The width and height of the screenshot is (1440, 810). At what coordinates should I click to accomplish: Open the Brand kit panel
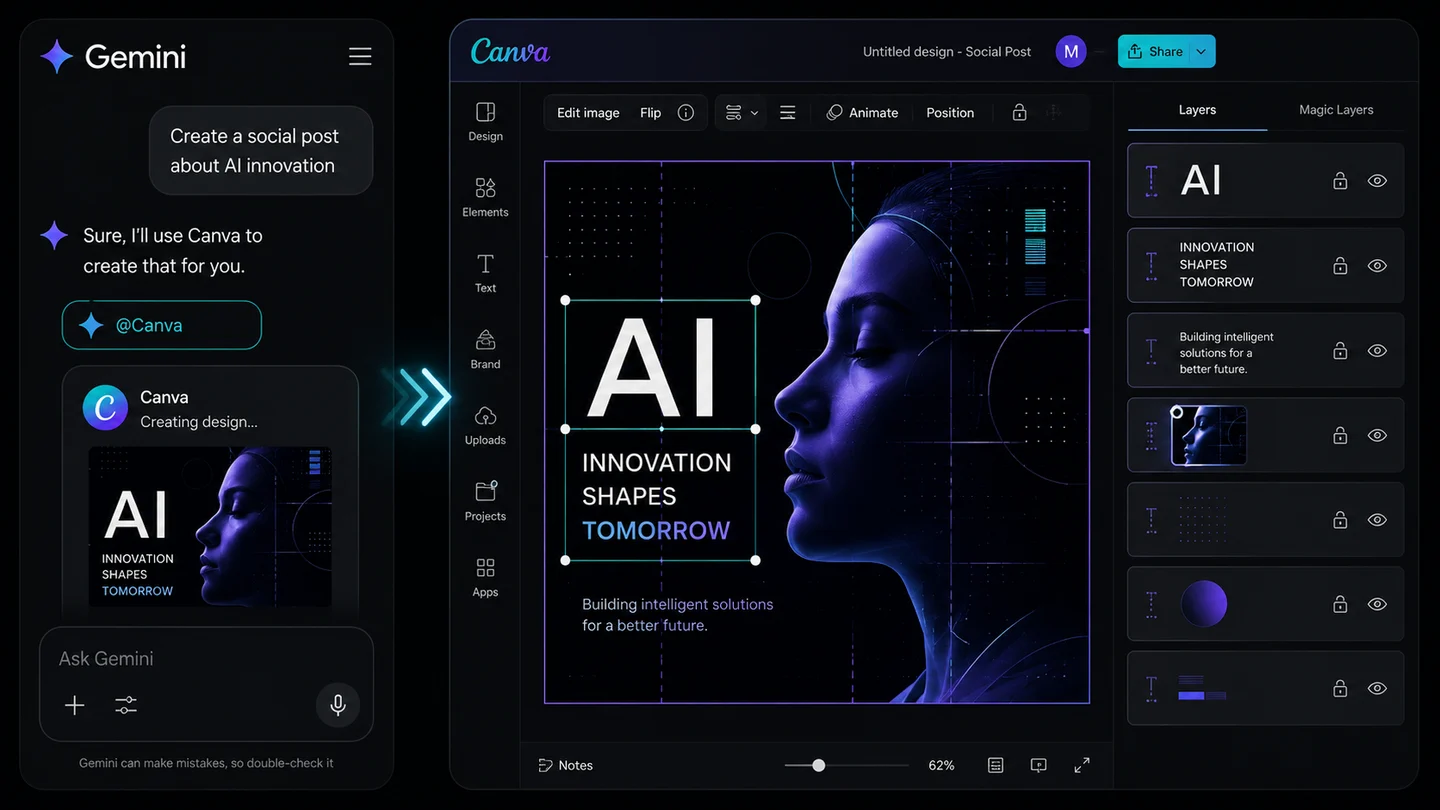pos(485,349)
